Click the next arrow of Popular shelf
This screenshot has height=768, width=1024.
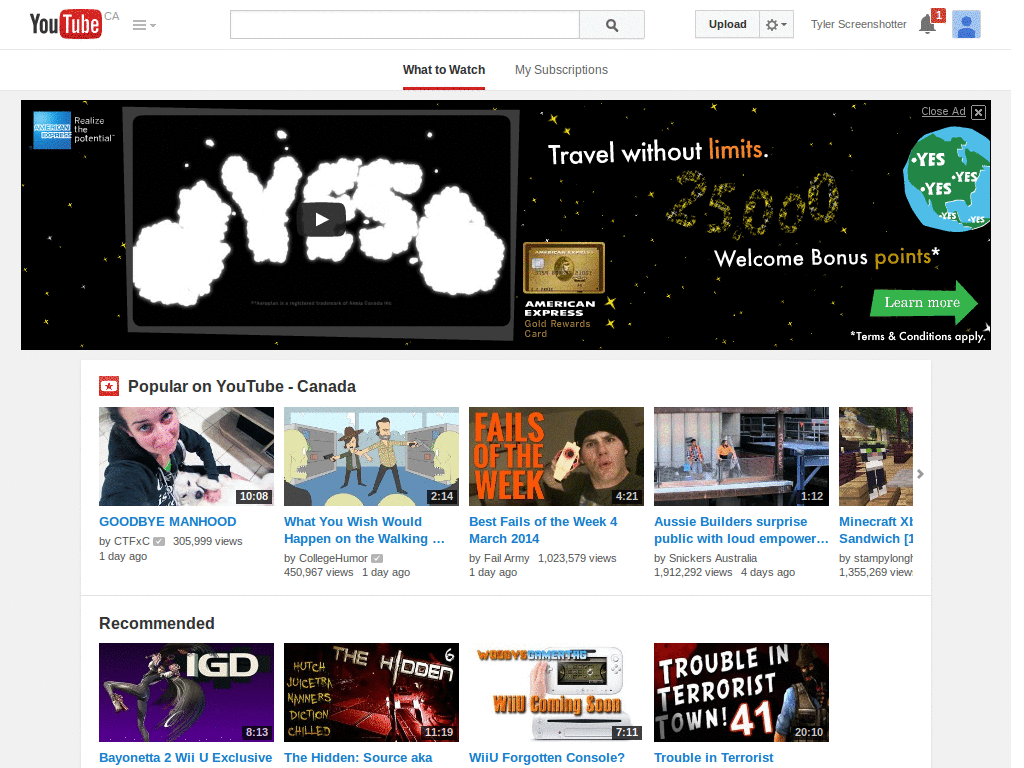(920, 474)
